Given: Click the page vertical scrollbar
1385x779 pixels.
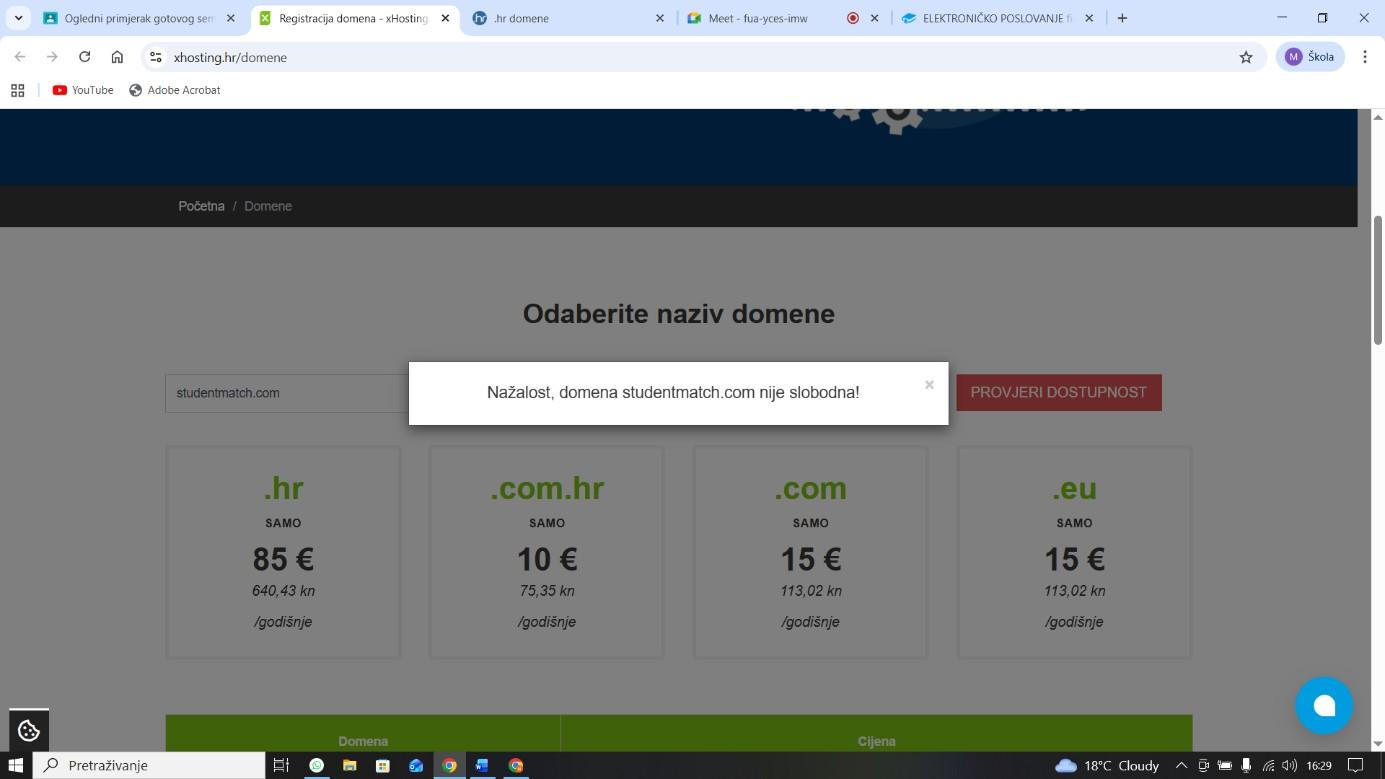Looking at the screenshot, I should click(x=1377, y=281).
